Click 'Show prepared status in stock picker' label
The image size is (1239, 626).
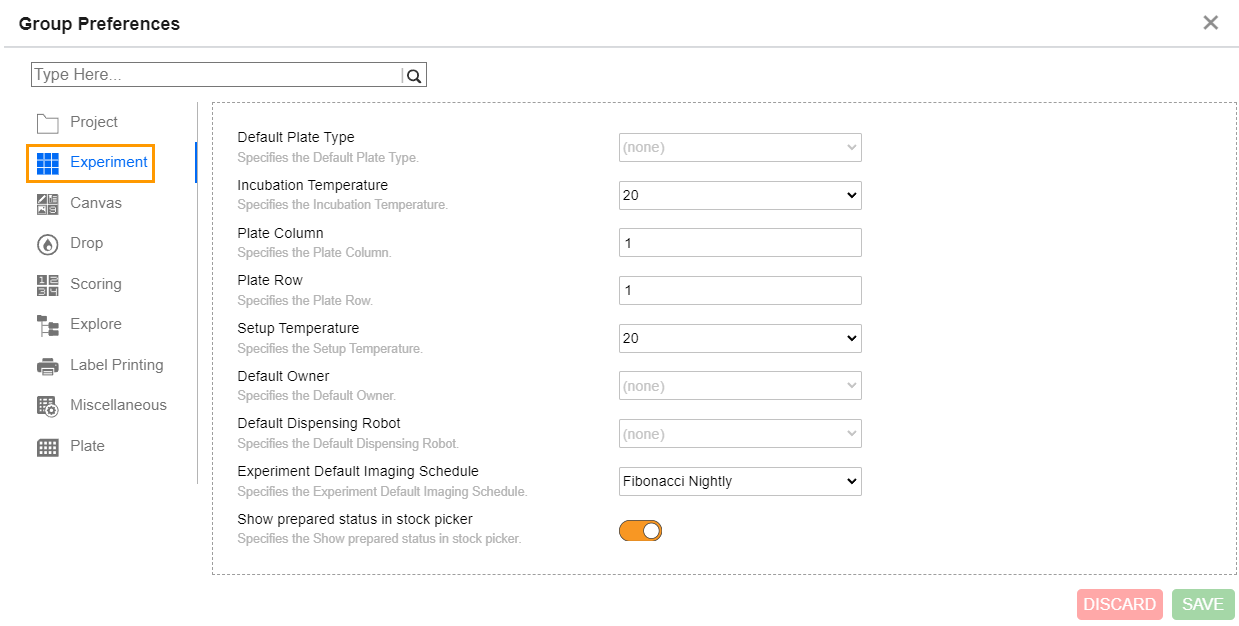(355, 519)
